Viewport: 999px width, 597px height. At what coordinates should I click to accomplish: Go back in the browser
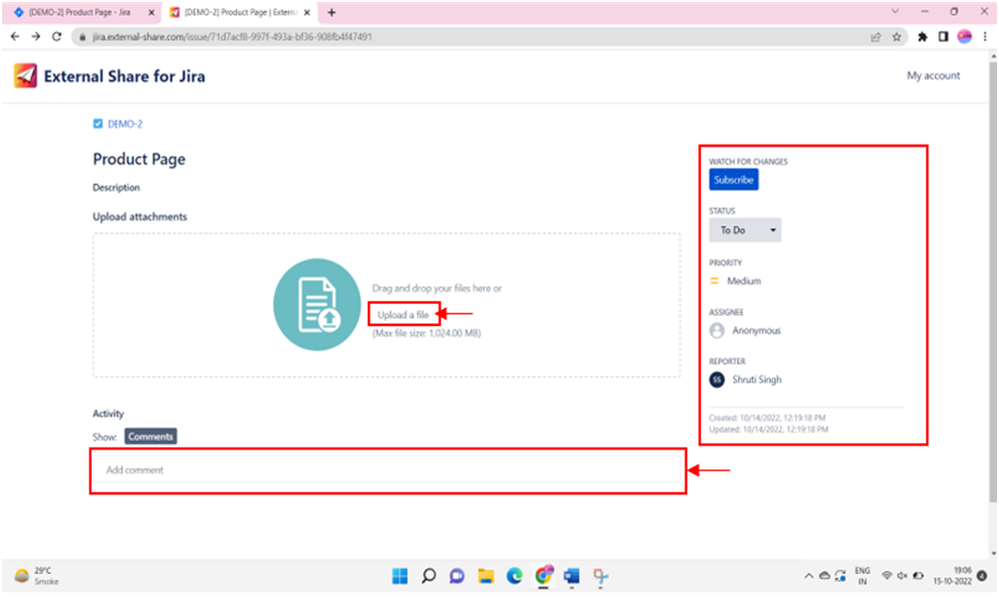coord(15,37)
